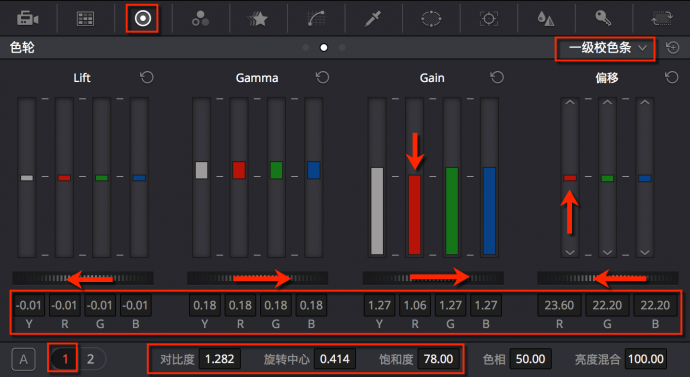690x377 pixels.
Task: Click the Gain green bar
Action: tap(452, 177)
